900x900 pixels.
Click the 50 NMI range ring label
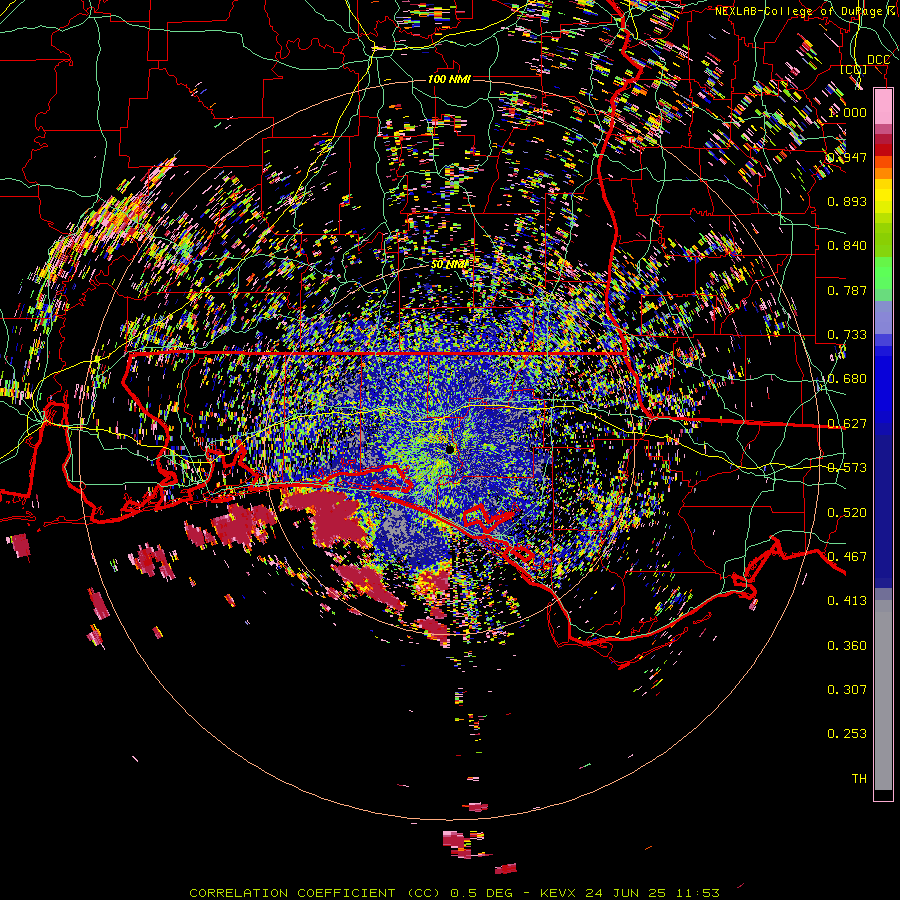(x=449, y=265)
